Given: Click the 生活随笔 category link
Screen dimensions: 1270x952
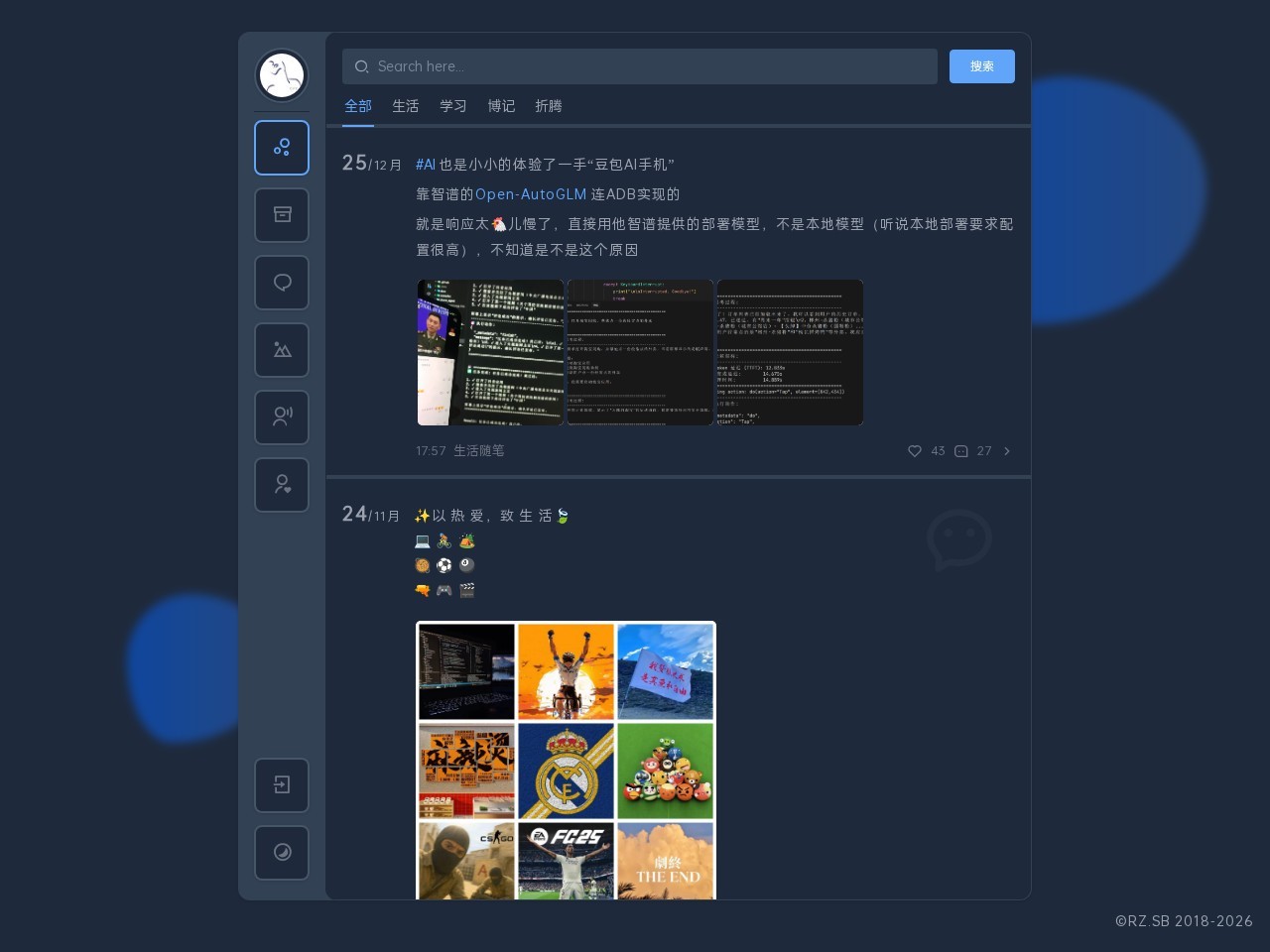Looking at the screenshot, I should [x=479, y=451].
